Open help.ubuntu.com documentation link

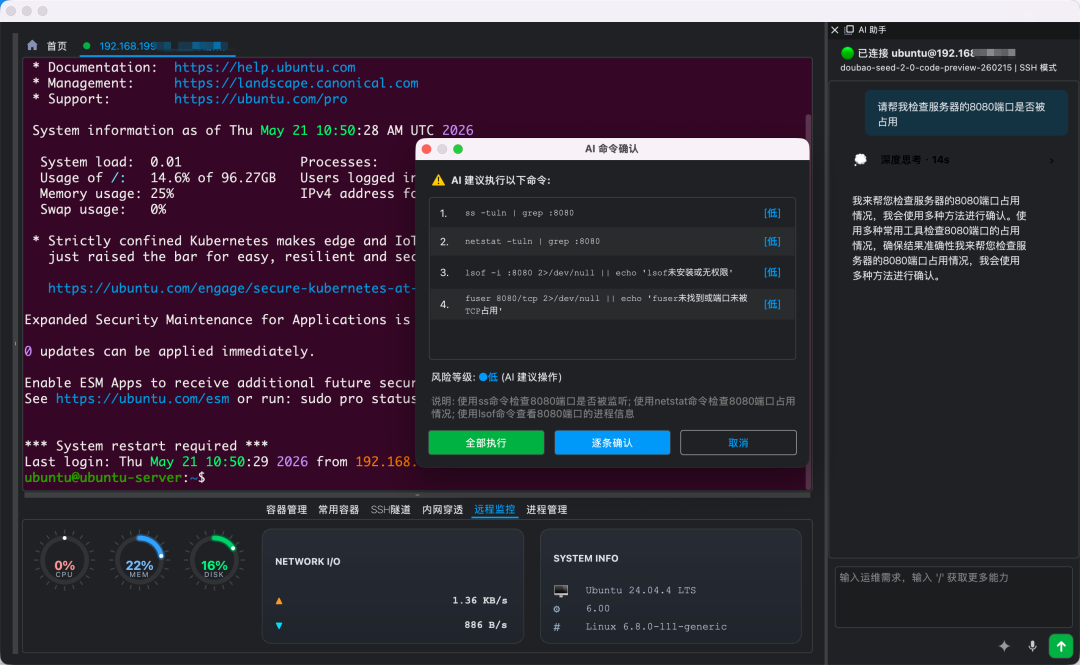click(264, 67)
